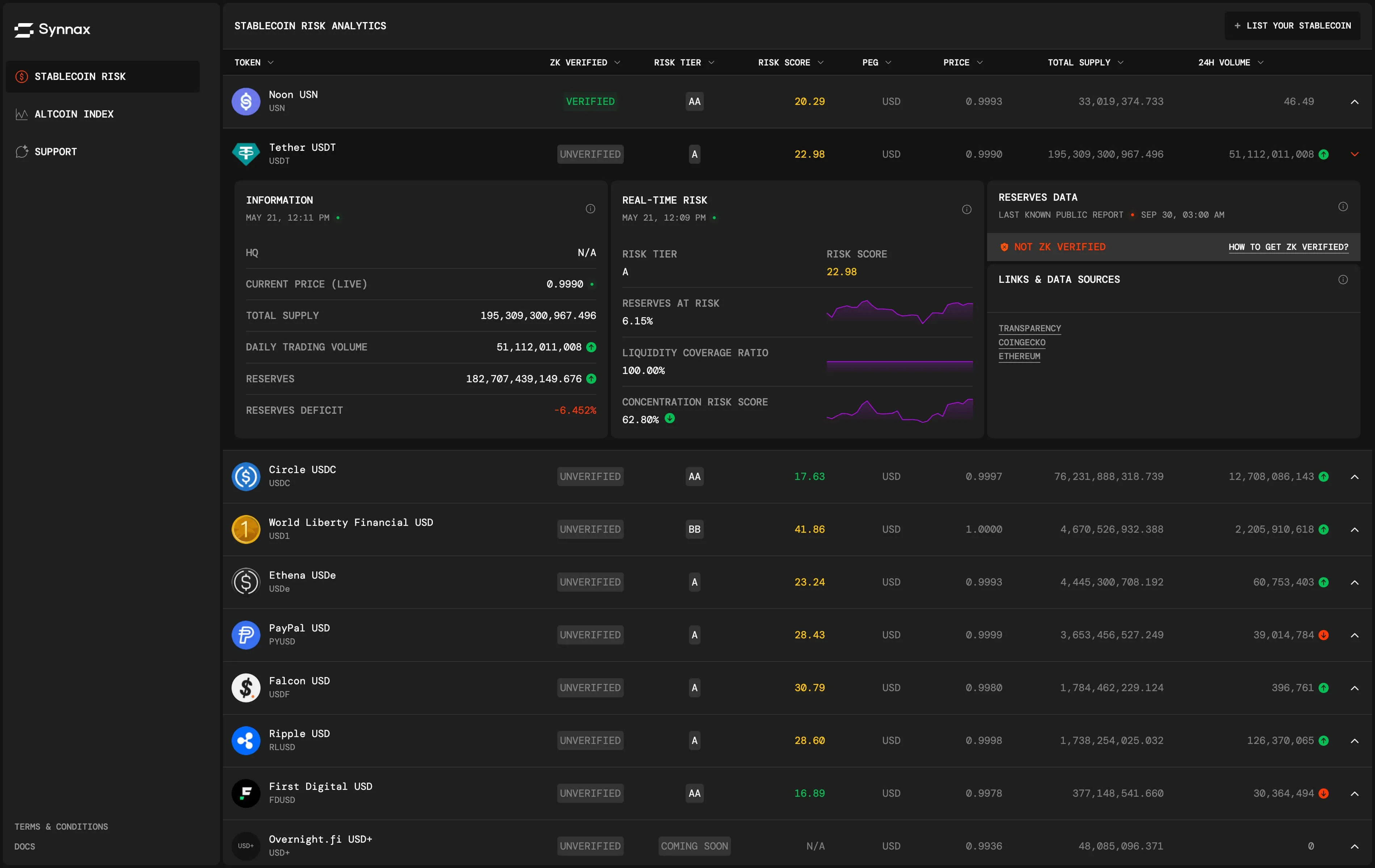Click the info icon in Information panel
1375x868 pixels.
(591, 209)
